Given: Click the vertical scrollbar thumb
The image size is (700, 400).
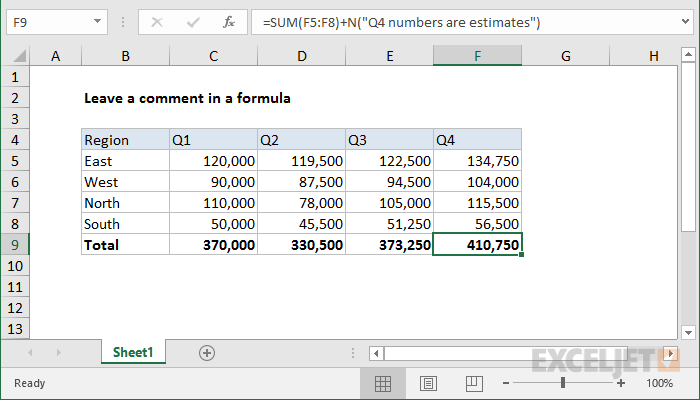Looking at the screenshot, I should tap(688, 147).
